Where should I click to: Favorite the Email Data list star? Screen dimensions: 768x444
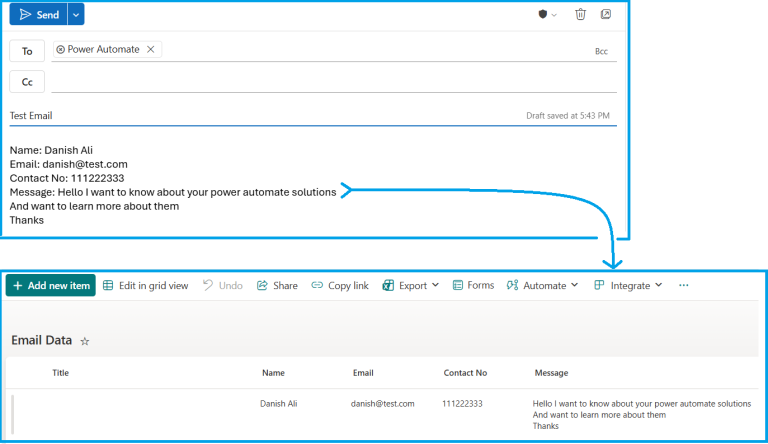(x=85, y=341)
